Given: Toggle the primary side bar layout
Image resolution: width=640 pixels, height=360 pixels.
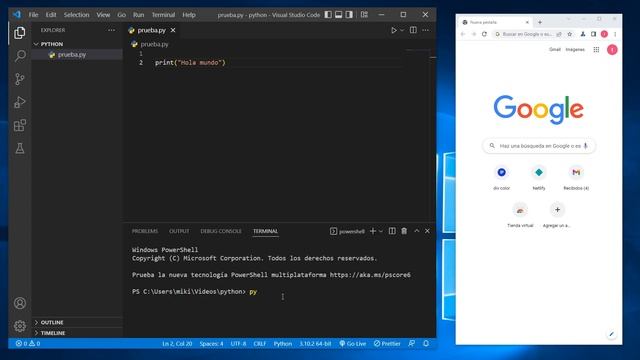Looking at the screenshot, I should pos(328,15).
